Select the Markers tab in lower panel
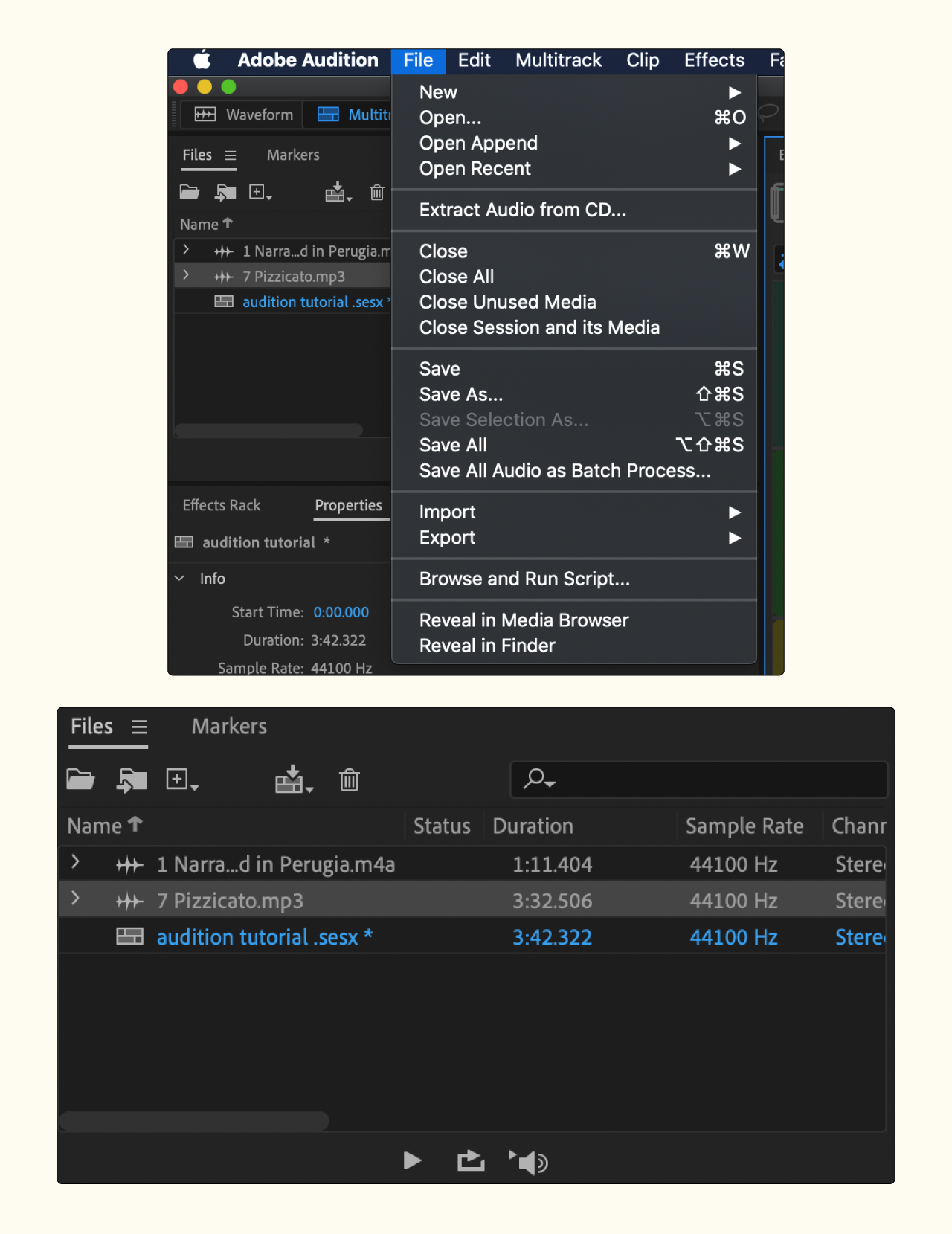952x1234 pixels. (x=229, y=726)
